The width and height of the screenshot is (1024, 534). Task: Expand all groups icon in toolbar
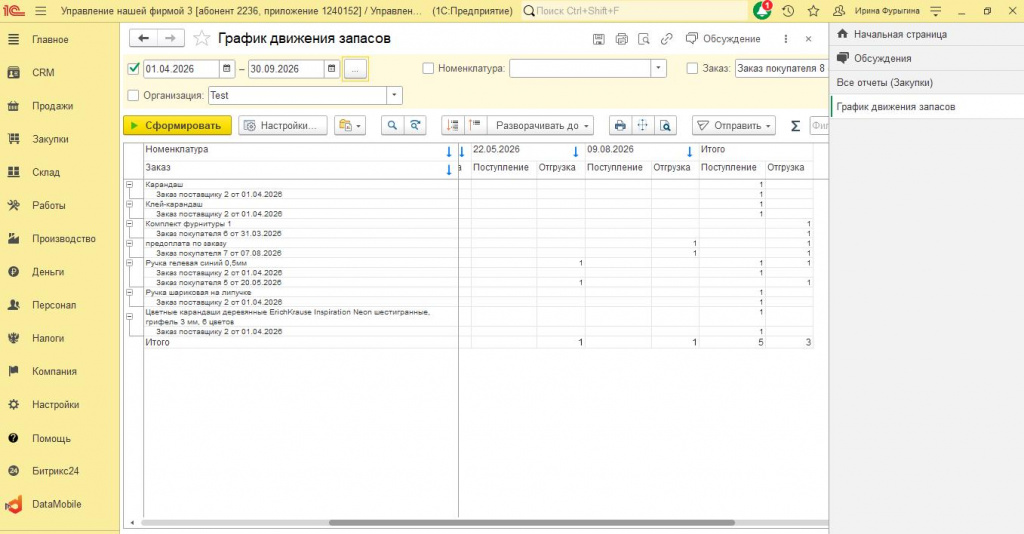point(475,125)
